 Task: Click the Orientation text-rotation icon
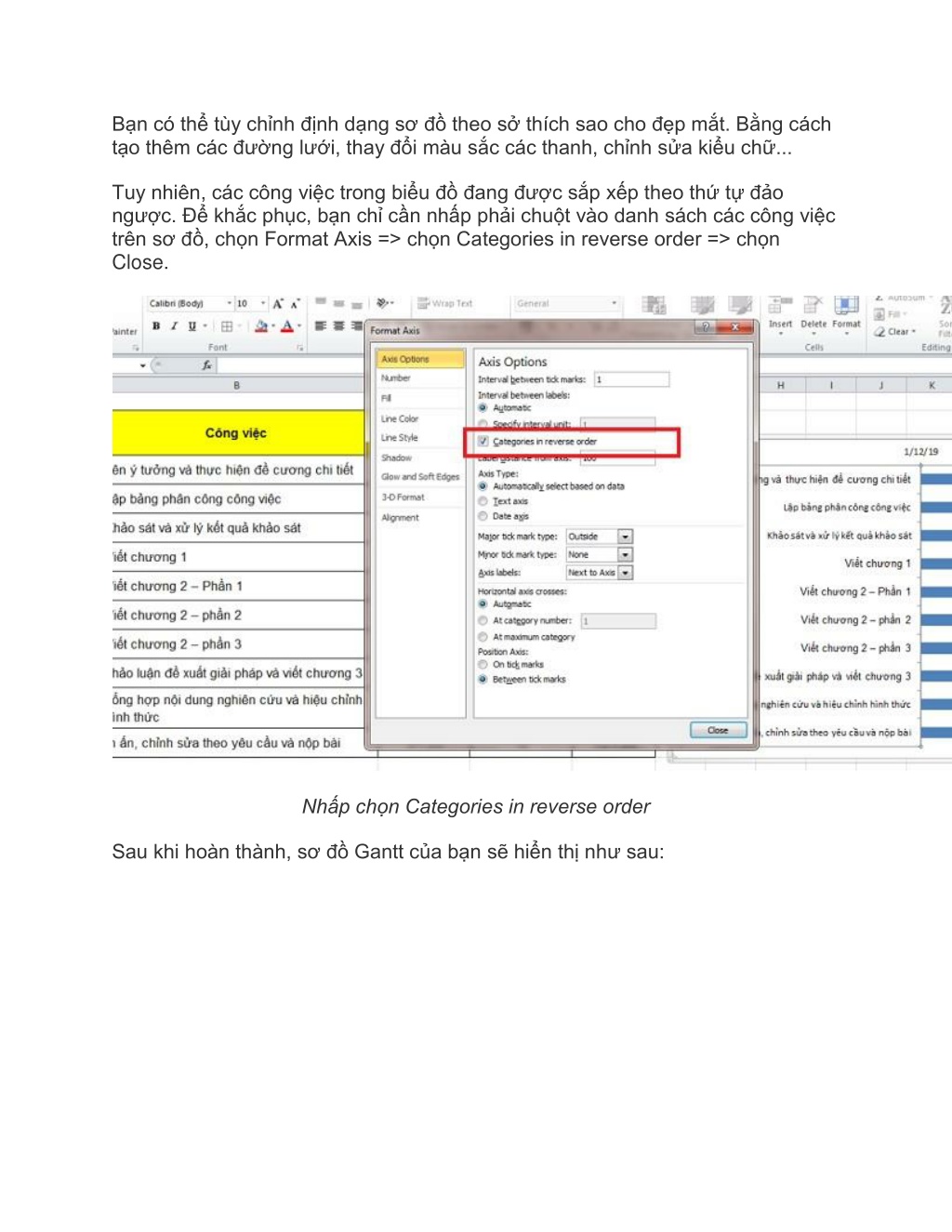(x=383, y=303)
